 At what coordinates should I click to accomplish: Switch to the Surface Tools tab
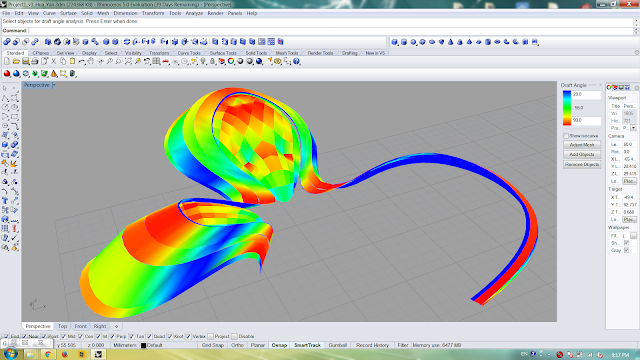point(223,53)
